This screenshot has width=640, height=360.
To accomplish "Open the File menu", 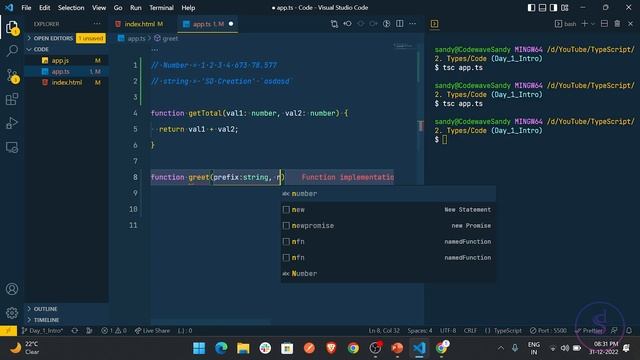I will point(26,8).
